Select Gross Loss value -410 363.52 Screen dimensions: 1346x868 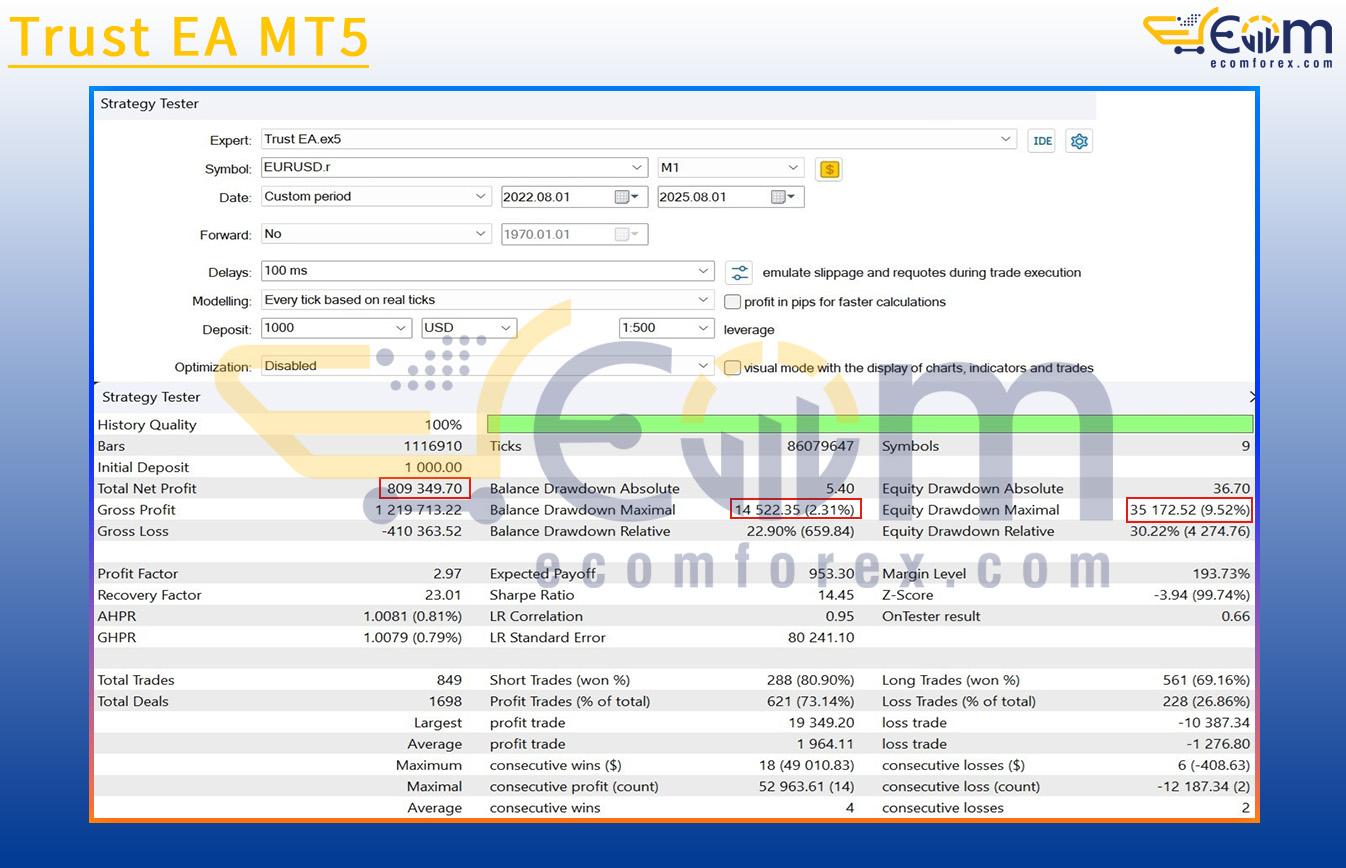tap(422, 531)
